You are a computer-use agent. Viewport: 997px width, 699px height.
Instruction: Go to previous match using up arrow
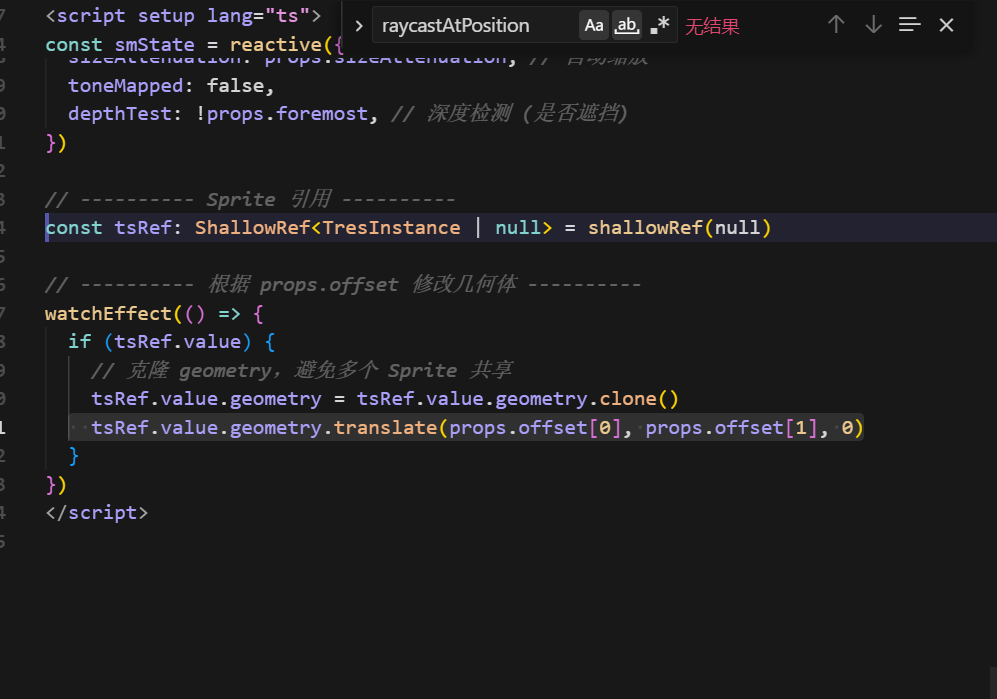point(836,25)
